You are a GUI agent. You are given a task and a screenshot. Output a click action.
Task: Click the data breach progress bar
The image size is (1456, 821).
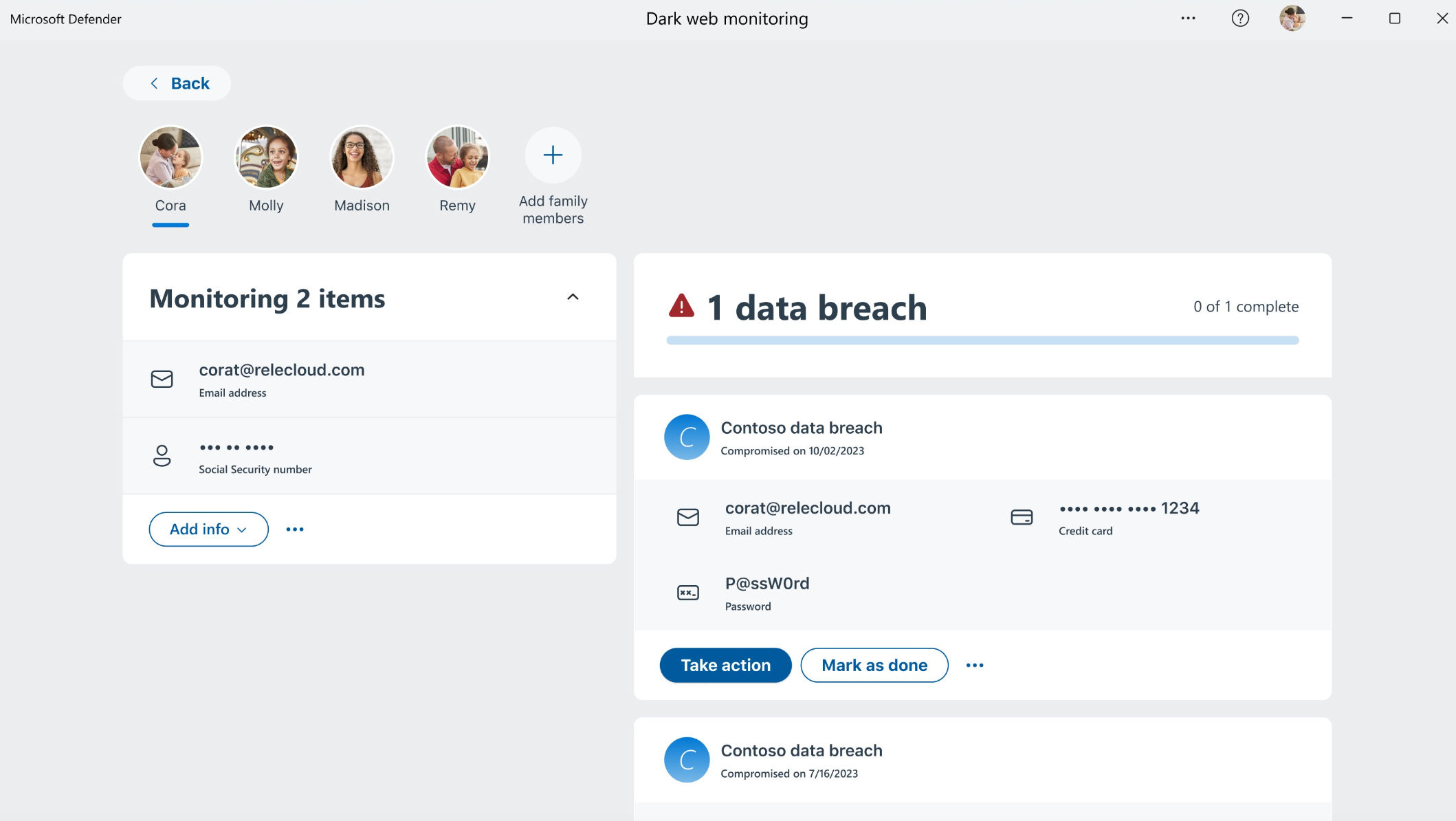point(982,340)
